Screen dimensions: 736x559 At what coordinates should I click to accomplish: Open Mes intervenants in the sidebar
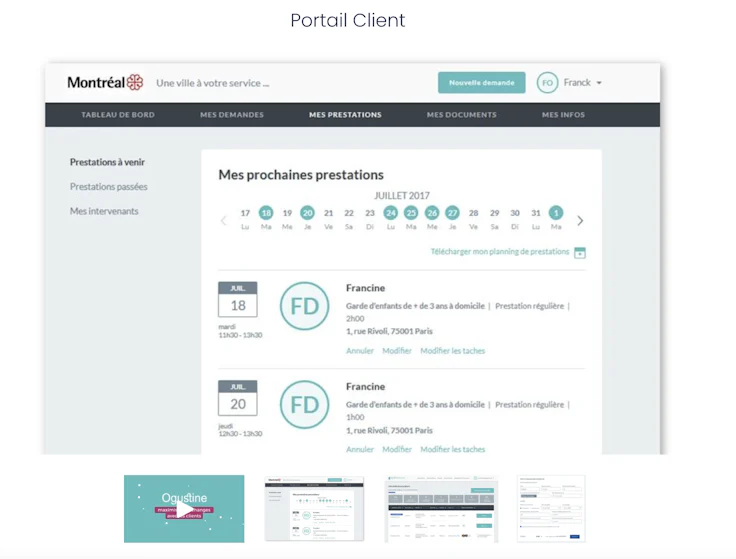(104, 211)
